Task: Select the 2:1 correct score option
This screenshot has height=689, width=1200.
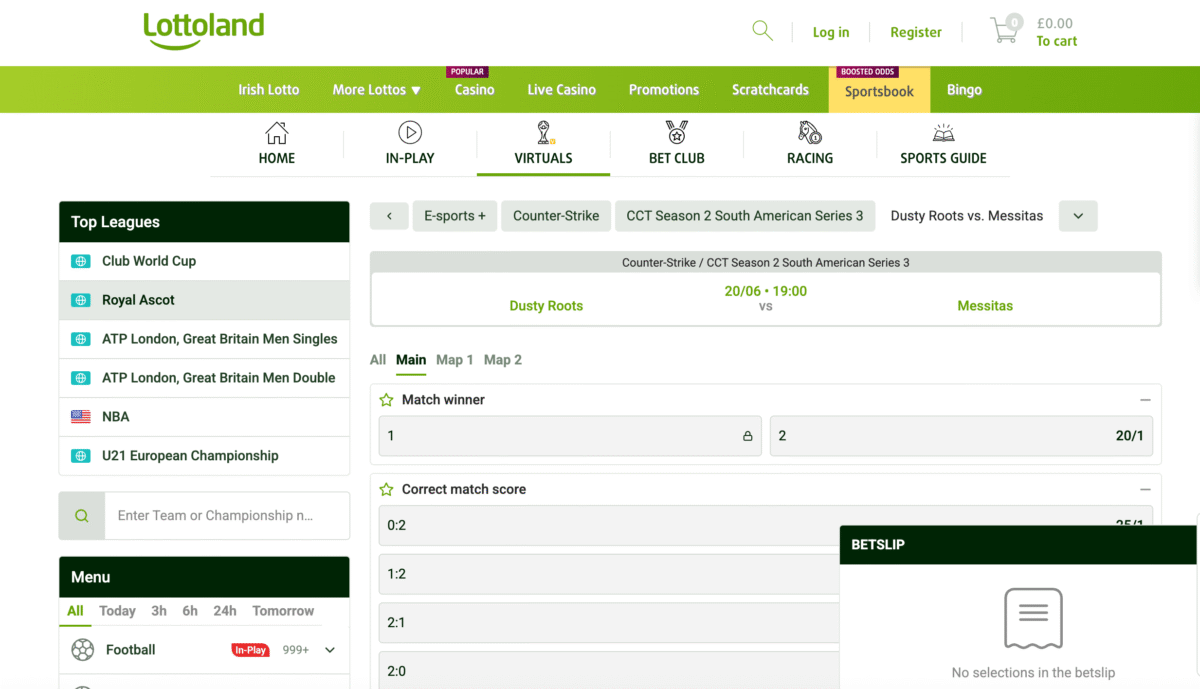Action: coord(609,623)
